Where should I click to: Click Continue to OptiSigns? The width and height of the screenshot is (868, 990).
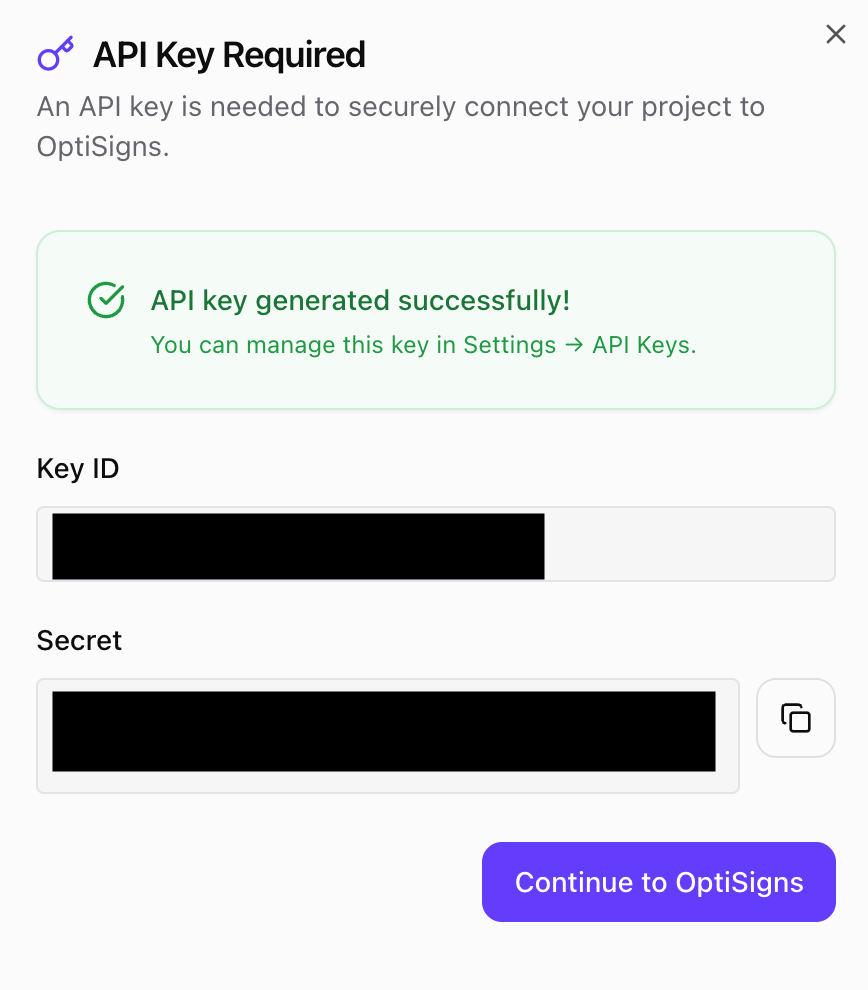(x=658, y=882)
